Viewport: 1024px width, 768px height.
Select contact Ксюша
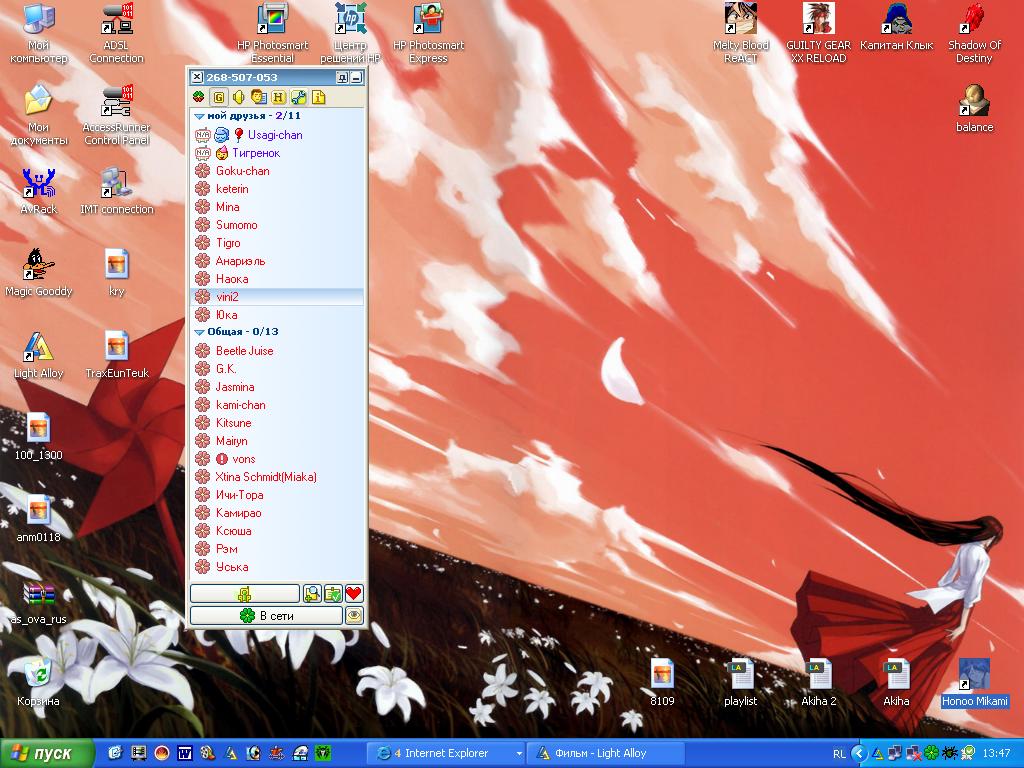tap(278, 531)
